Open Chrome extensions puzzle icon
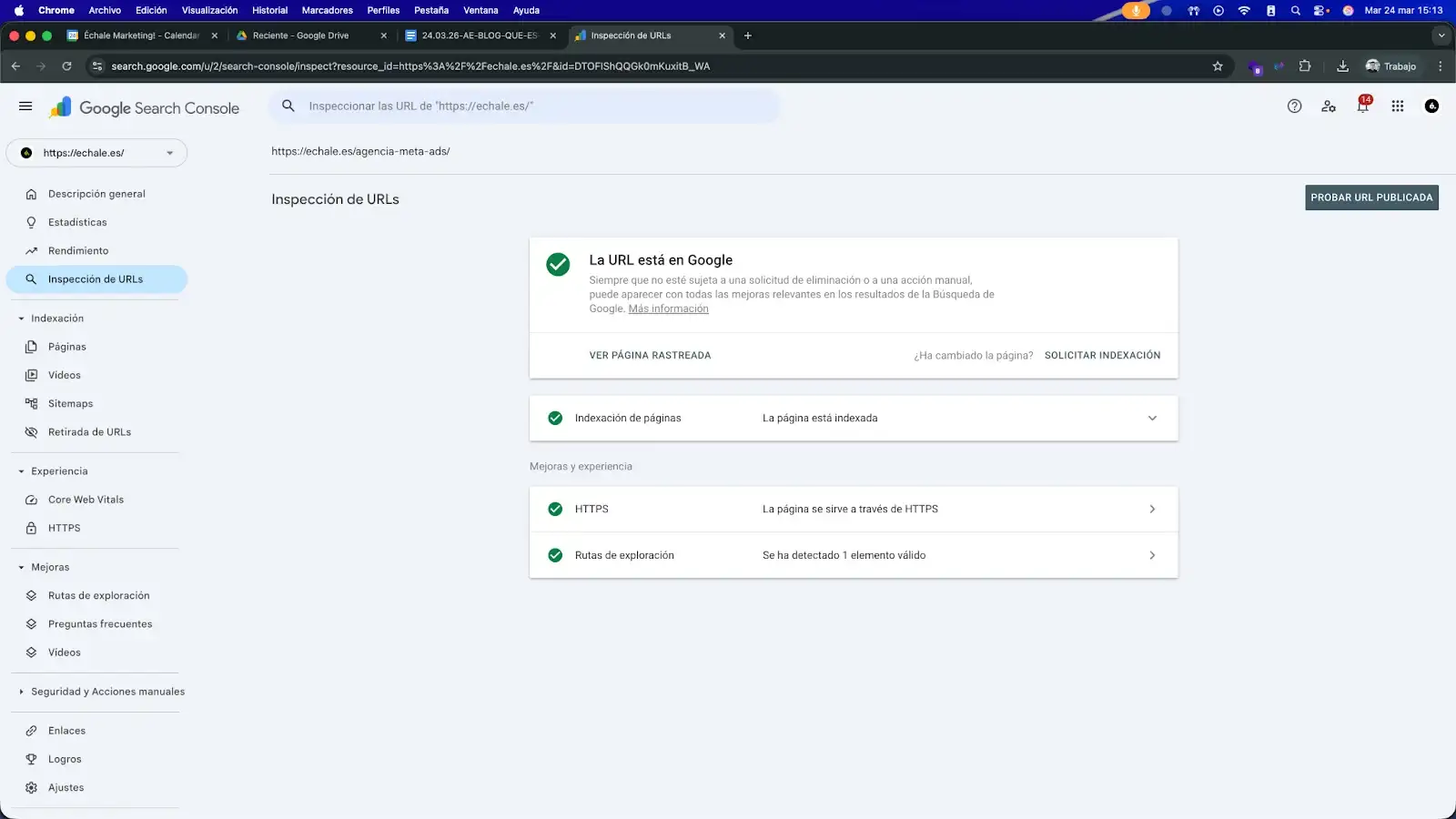The height and width of the screenshot is (819, 1456). (x=1305, y=66)
